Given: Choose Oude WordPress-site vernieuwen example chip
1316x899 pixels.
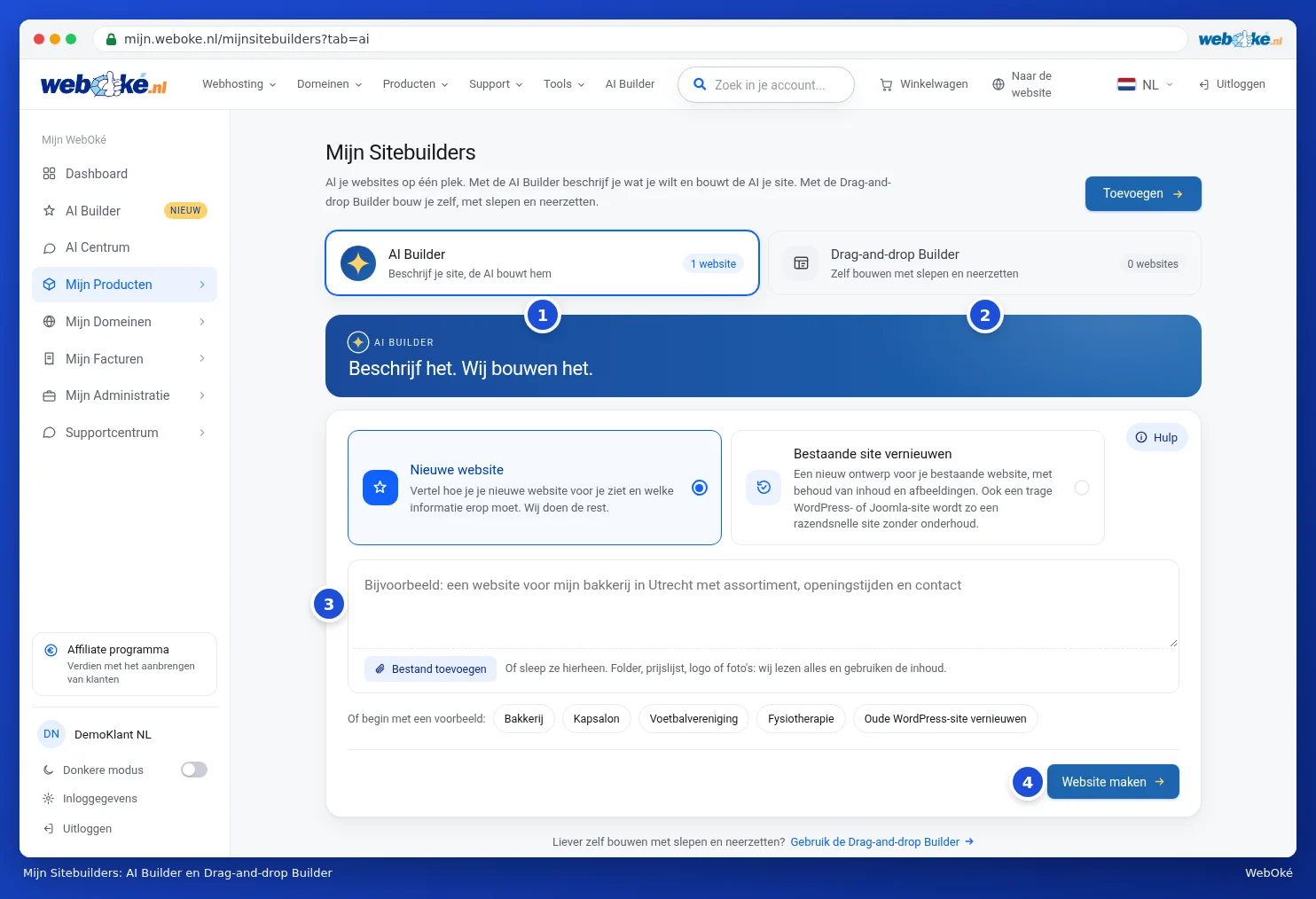Looking at the screenshot, I should coord(945,719).
